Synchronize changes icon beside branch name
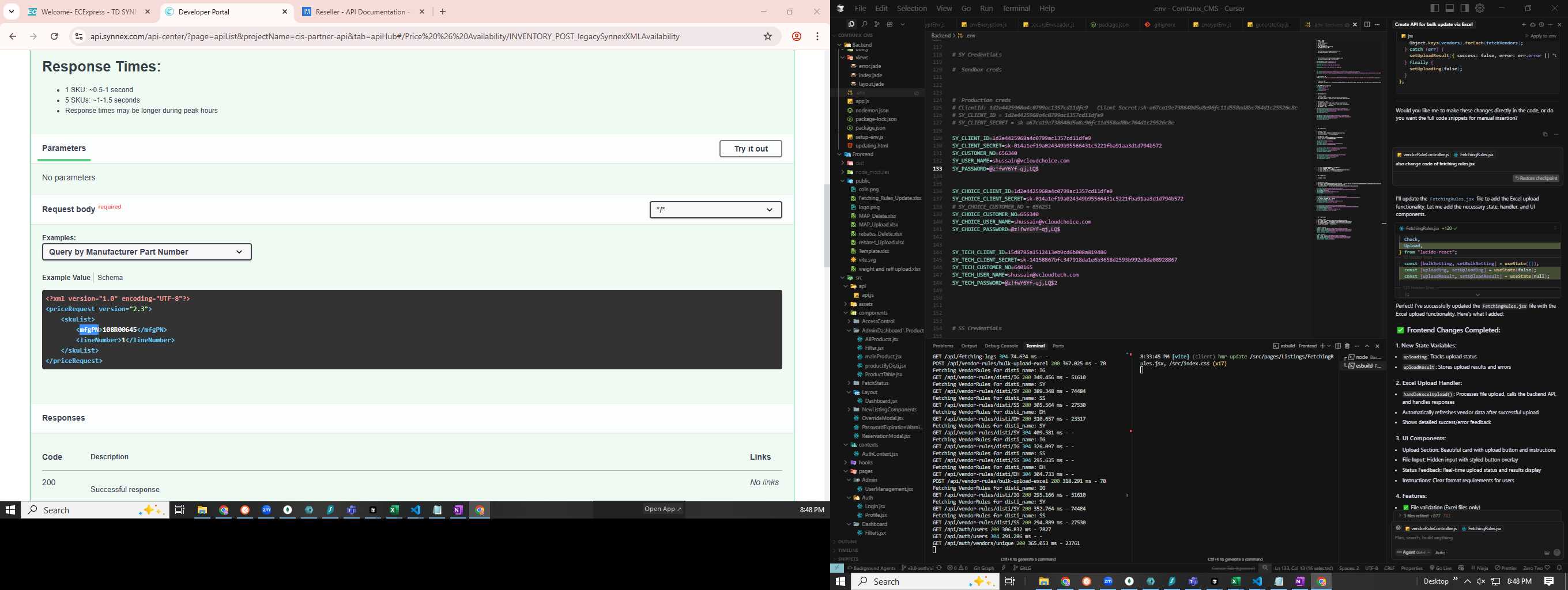This screenshot has height=590, width=1568. click(939, 568)
